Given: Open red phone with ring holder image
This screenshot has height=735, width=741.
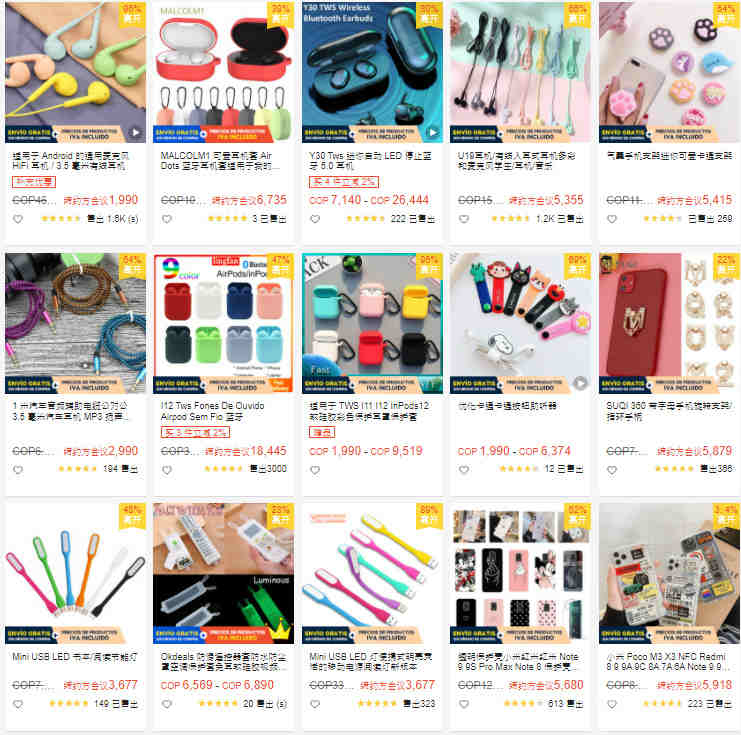Looking at the screenshot, I should pyautogui.click(x=669, y=323).
